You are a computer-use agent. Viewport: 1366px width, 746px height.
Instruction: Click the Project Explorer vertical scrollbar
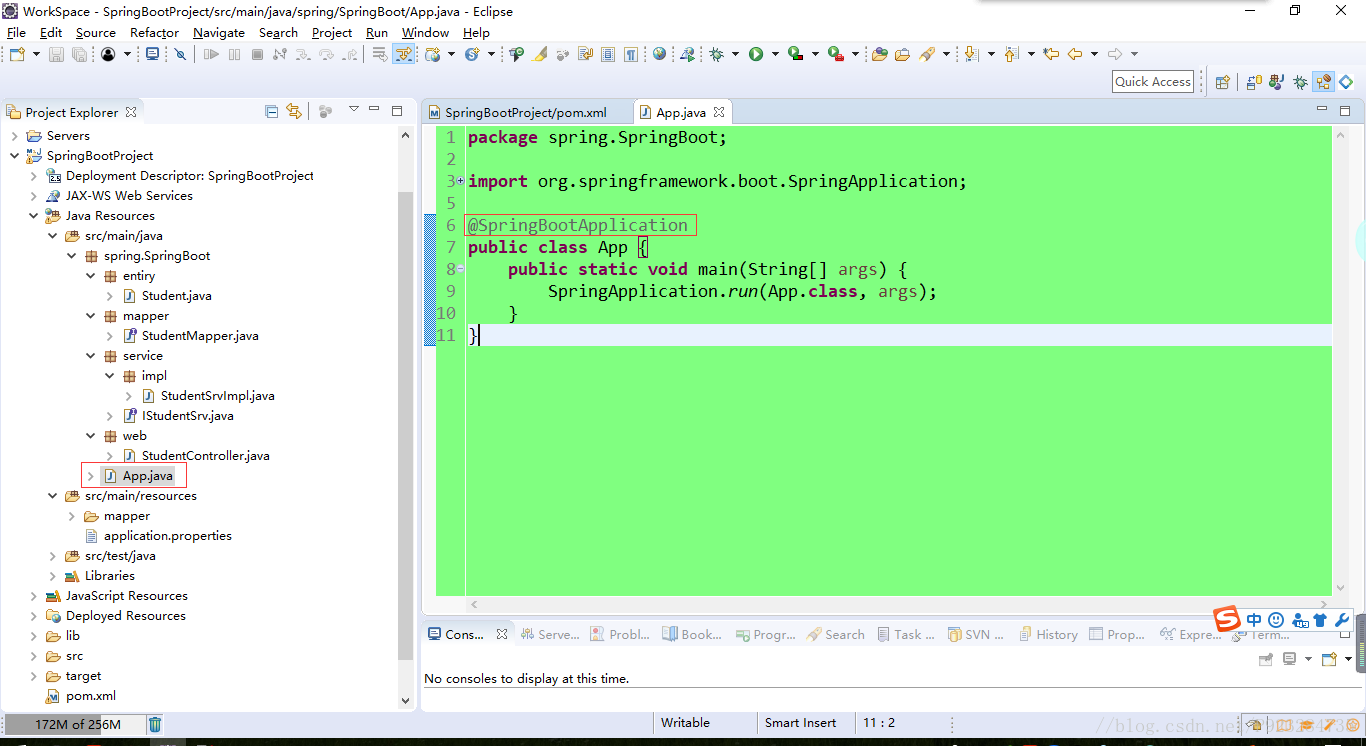click(405, 425)
